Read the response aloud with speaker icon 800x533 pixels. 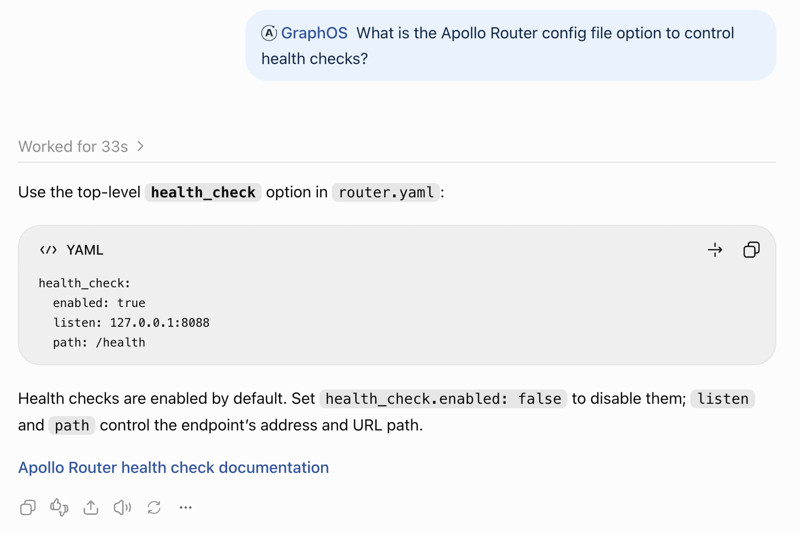[x=122, y=507]
